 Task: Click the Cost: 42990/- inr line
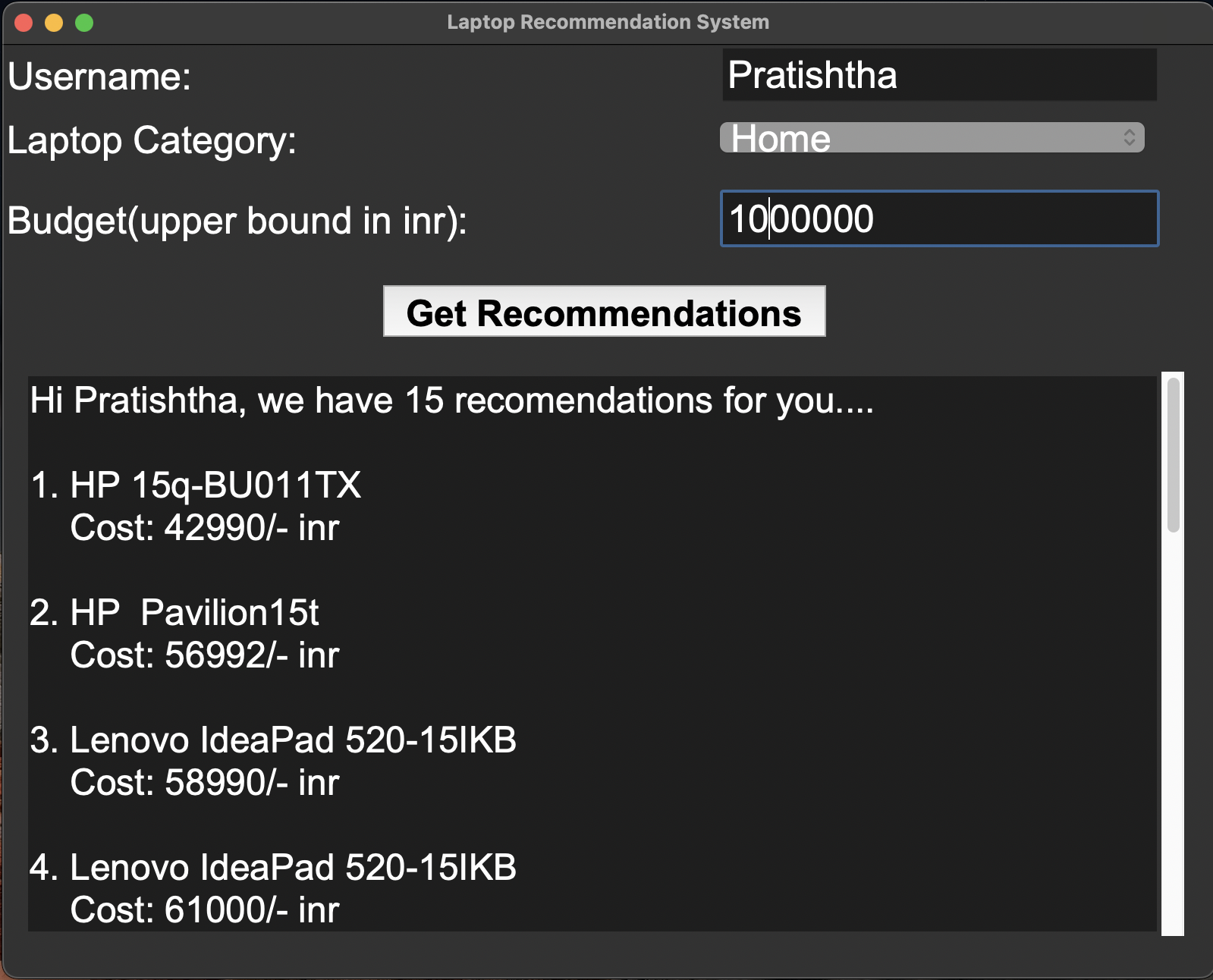pos(205,528)
